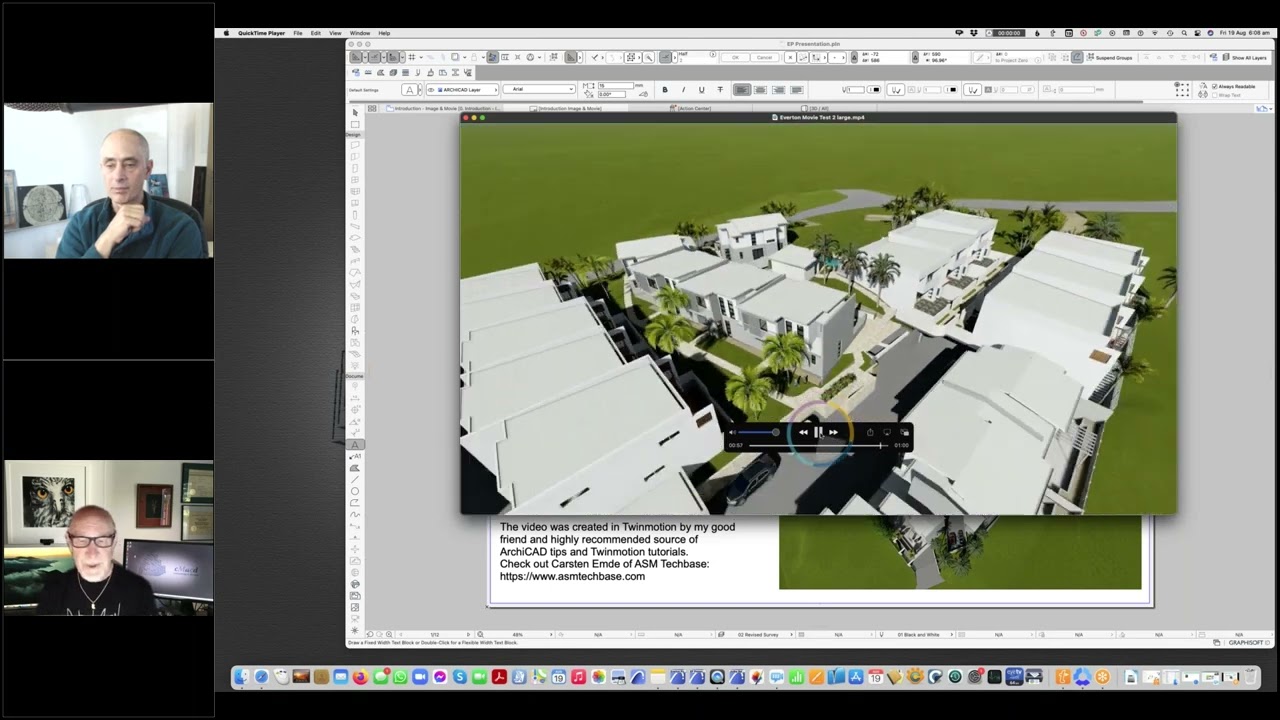Open the File menu
The width and height of the screenshot is (1280, 720).
pos(298,33)
